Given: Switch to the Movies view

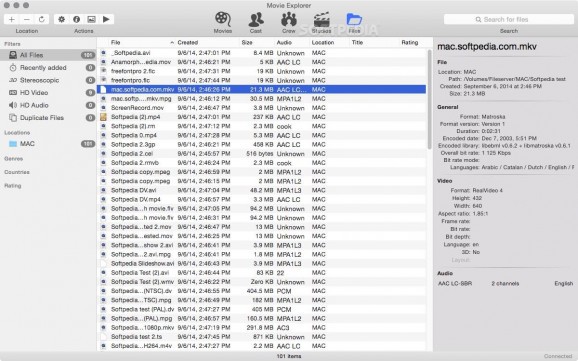Looking at the screenshot, I should coord(223,22).
